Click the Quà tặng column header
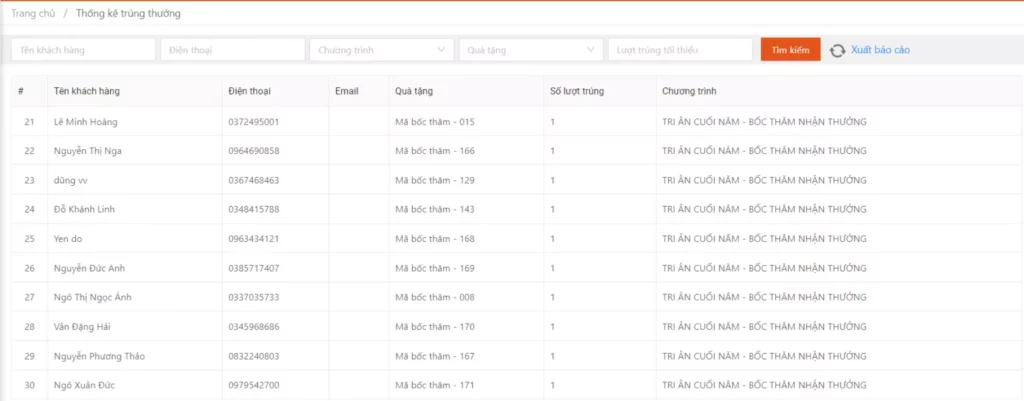Viewport: 1024px width, 401px height. (415, 91)
